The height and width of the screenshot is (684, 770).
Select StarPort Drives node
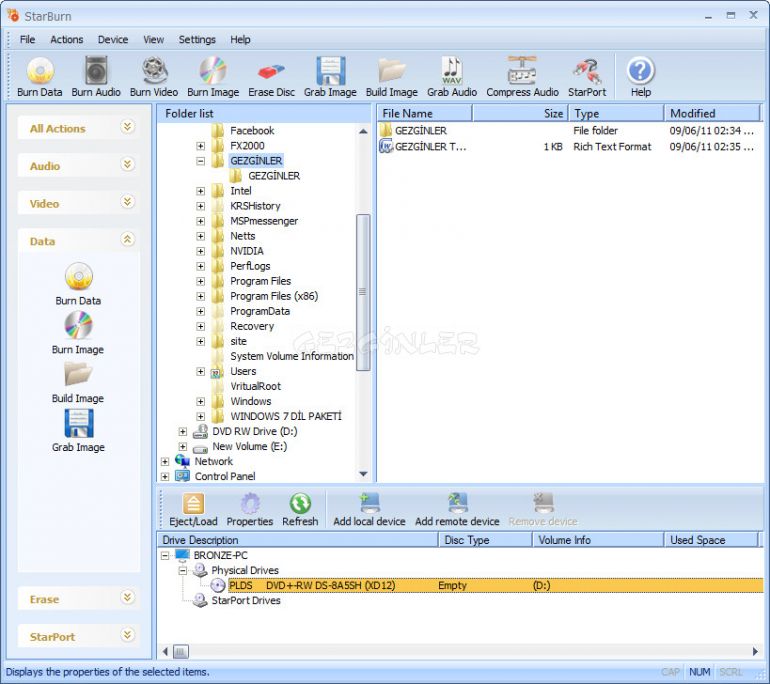pyautogui.click(x=246, y=601)
